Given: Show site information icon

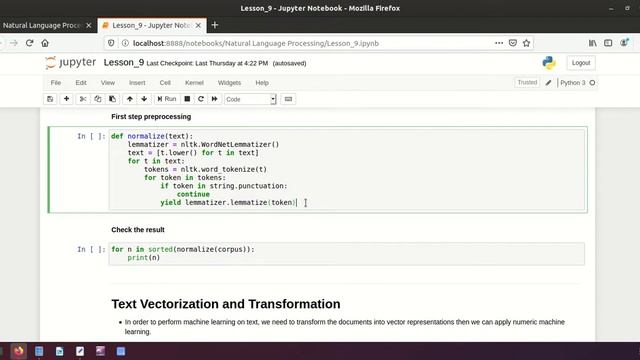Looking at the screenshot, I should click(x=125, y=43).
